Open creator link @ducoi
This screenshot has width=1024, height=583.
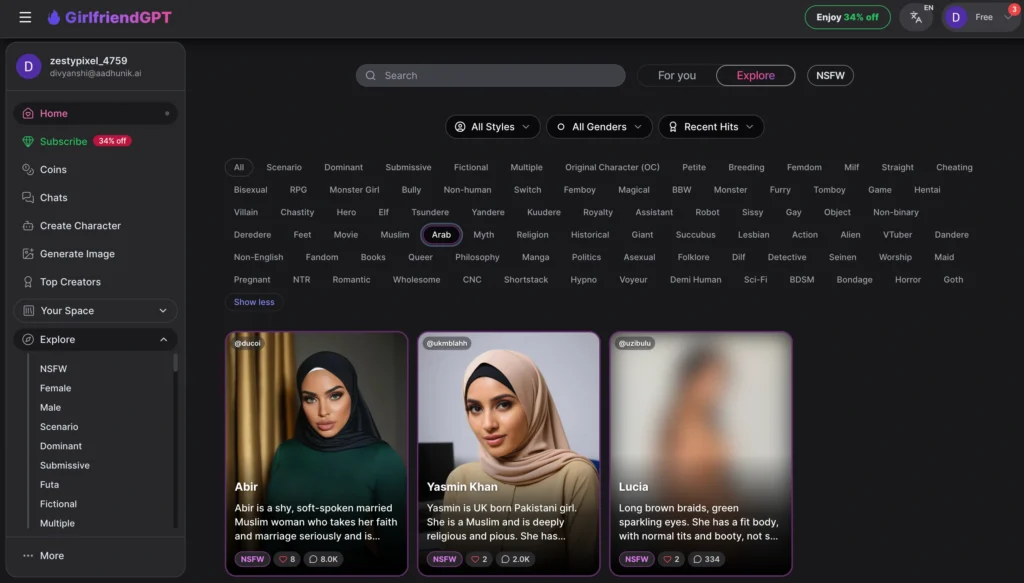248,343
